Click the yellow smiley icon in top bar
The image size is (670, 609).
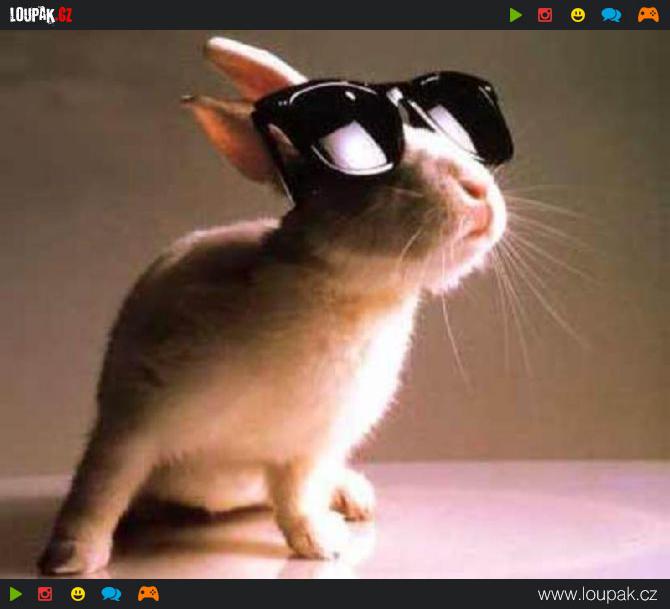tap(578, 15)
